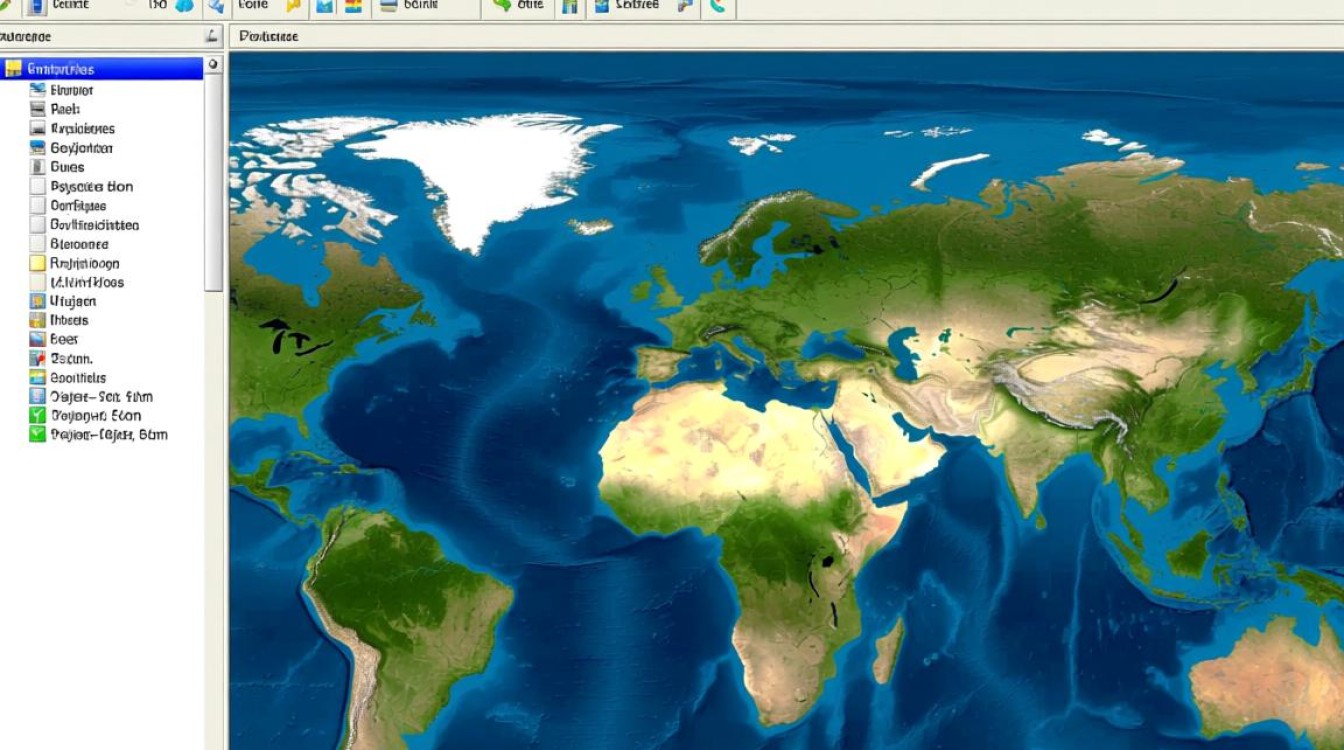Toggle the checkbox beside Psyscate tion layer
This screenshot has height=750, width=1344.
38,187
